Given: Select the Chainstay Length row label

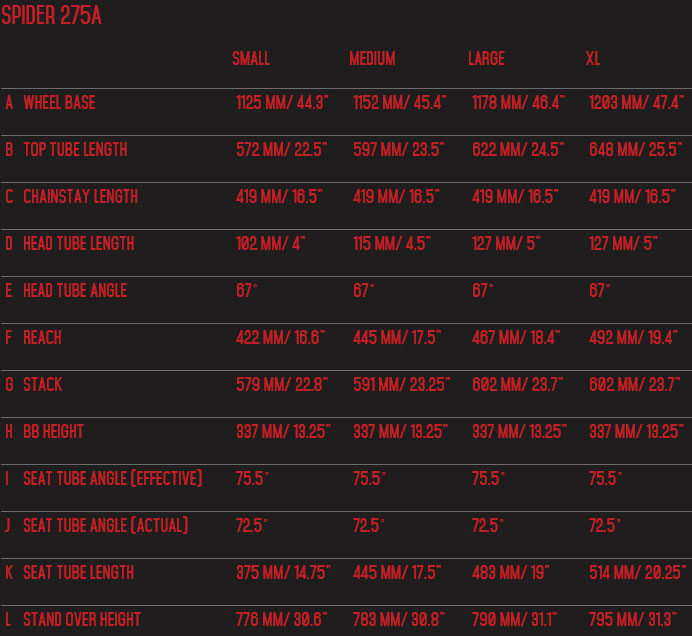Looking at the screenshot, I should pos(80,197).
